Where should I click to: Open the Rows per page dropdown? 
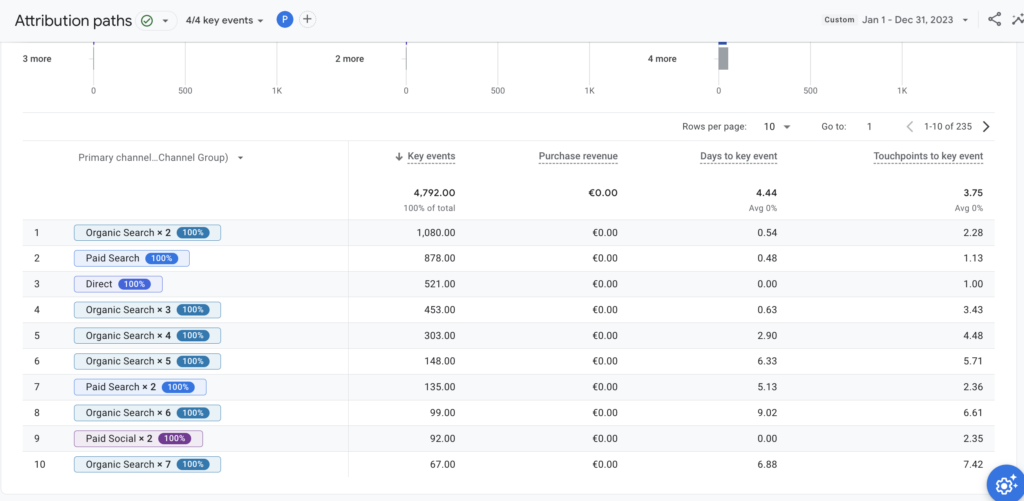pyautogui.click(x=777, y=127)
